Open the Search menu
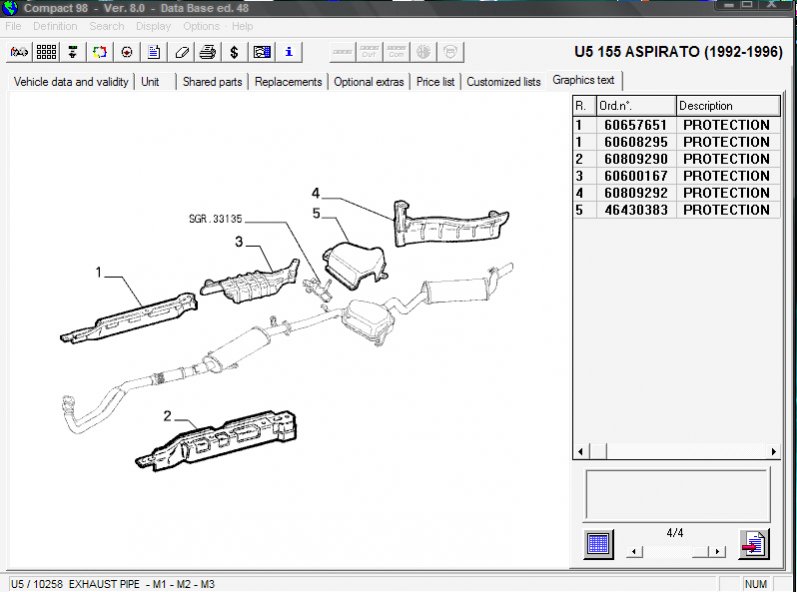The height and width of the screenshot is (592, 797). (x=106, y=26)
